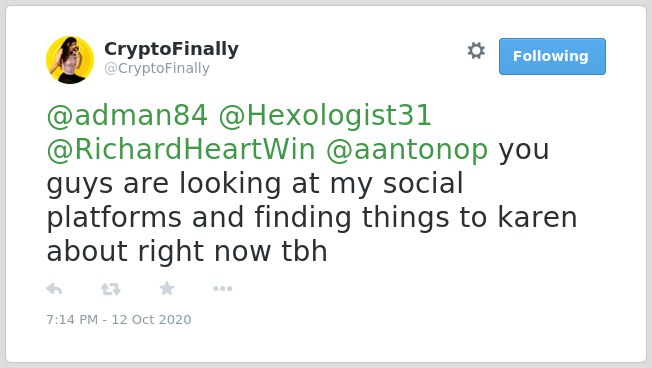The width and height of the screenshot is (652, 368).
Task: Open the gray @CryptoFinally handle
Action: [157, 68]
